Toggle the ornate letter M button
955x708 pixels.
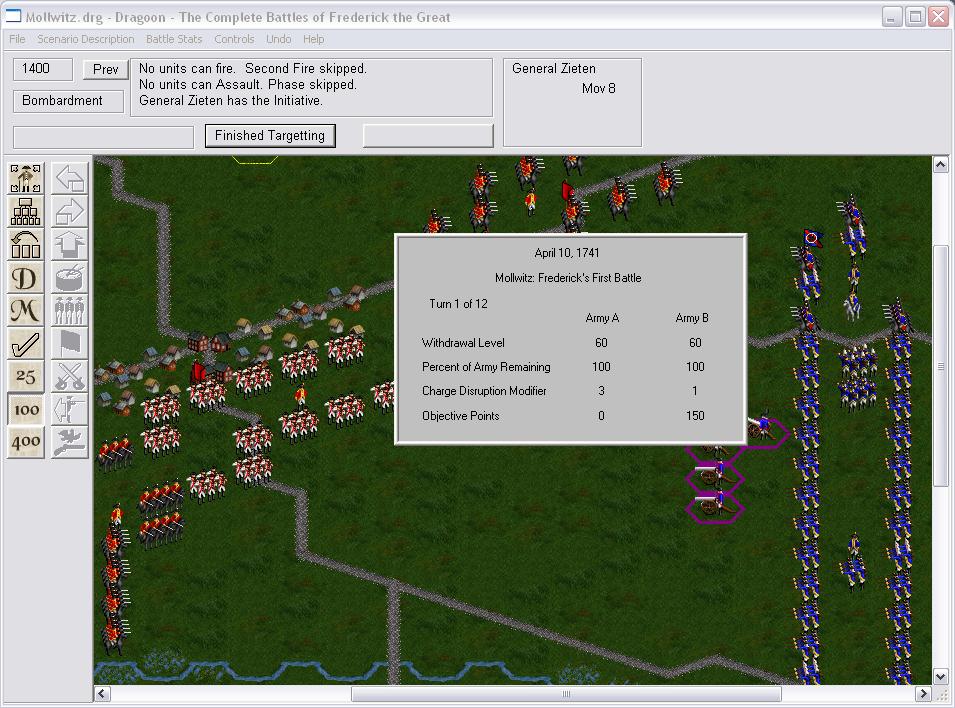pyautogui.click(x=26, y=310)
